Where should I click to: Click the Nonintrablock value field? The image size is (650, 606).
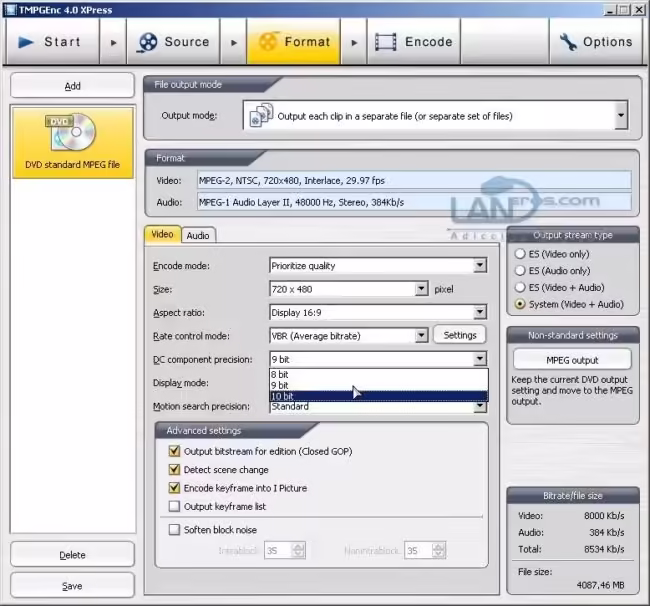coord(418,550)
